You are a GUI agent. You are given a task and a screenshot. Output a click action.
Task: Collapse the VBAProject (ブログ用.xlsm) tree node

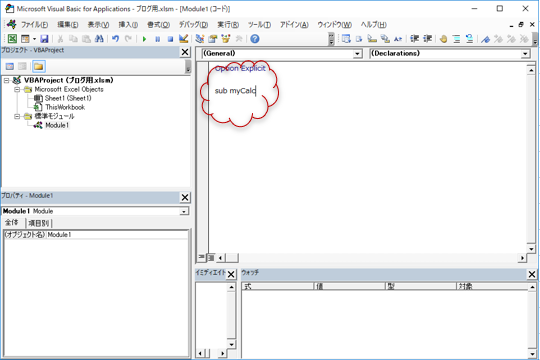[x=6, y=80]
